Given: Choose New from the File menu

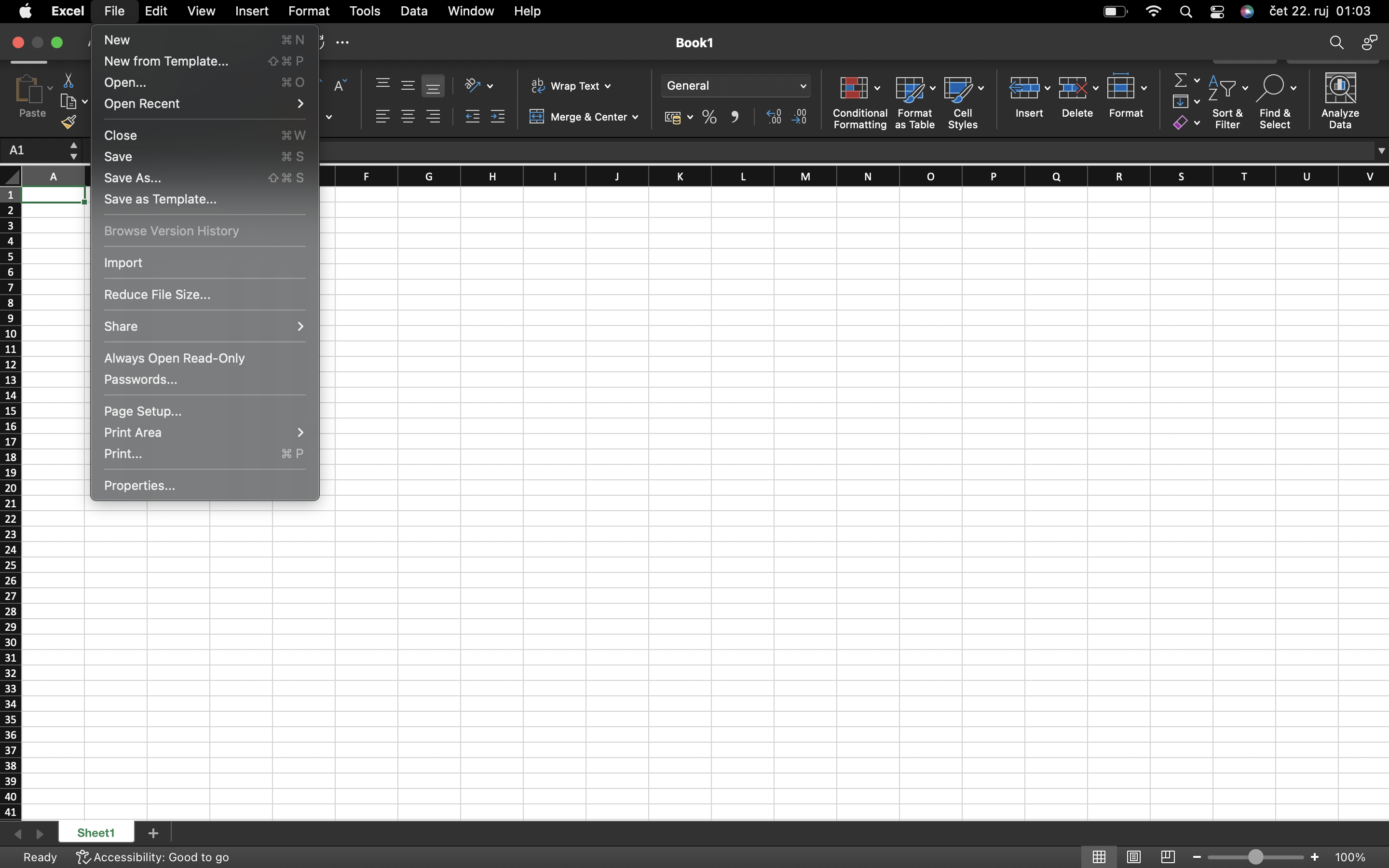Looking at the screenshot, I should [x=204, y=40].
